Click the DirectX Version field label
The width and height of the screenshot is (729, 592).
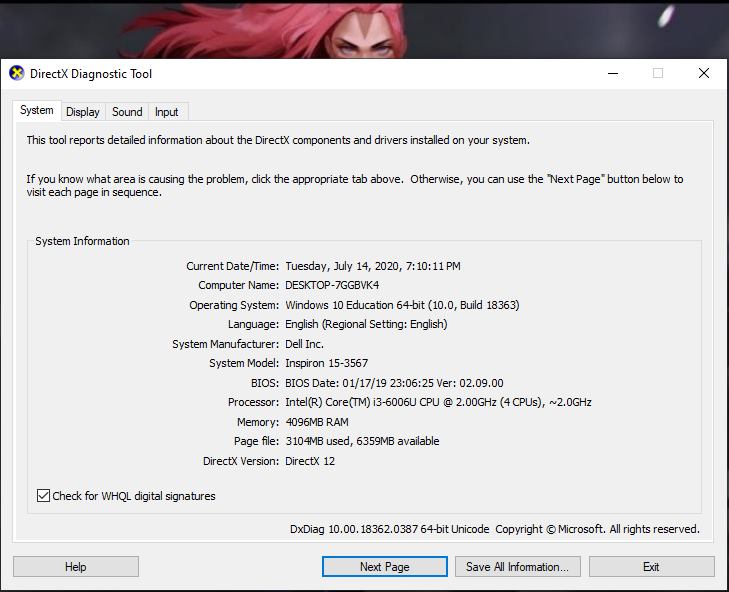[241, 461]
